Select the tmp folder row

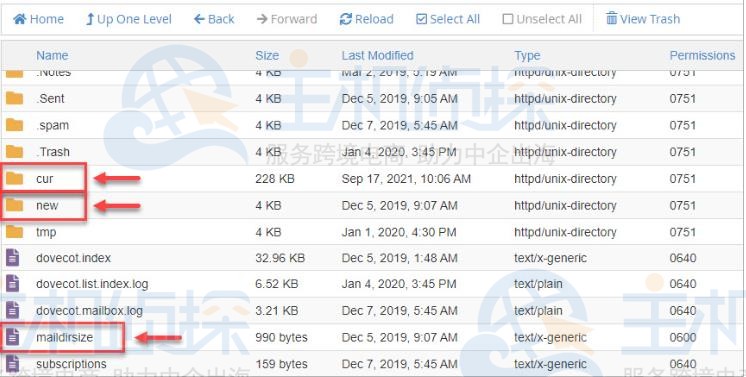tap(373, 232)
